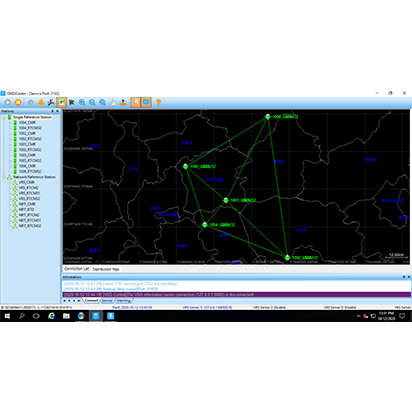Click station marker 1002 on the map
412x412 pixels.
tap(287, 257)
